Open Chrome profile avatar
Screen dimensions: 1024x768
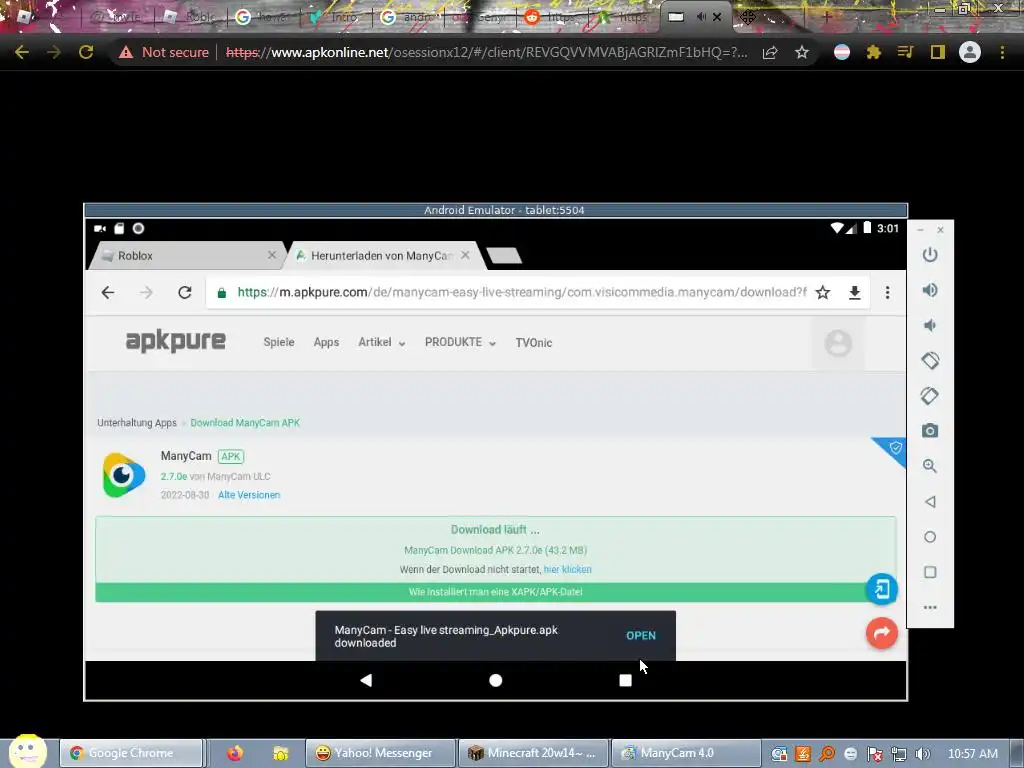click(970, 52)
